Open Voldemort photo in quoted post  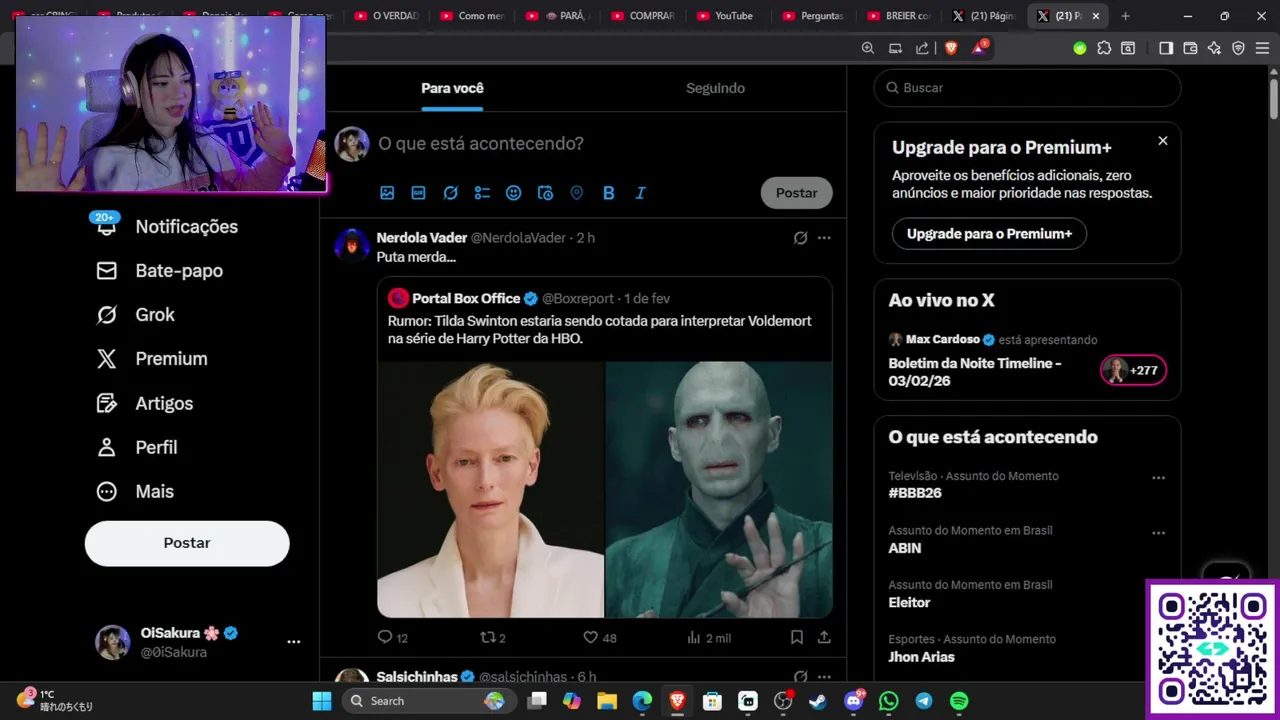point(719,490)
